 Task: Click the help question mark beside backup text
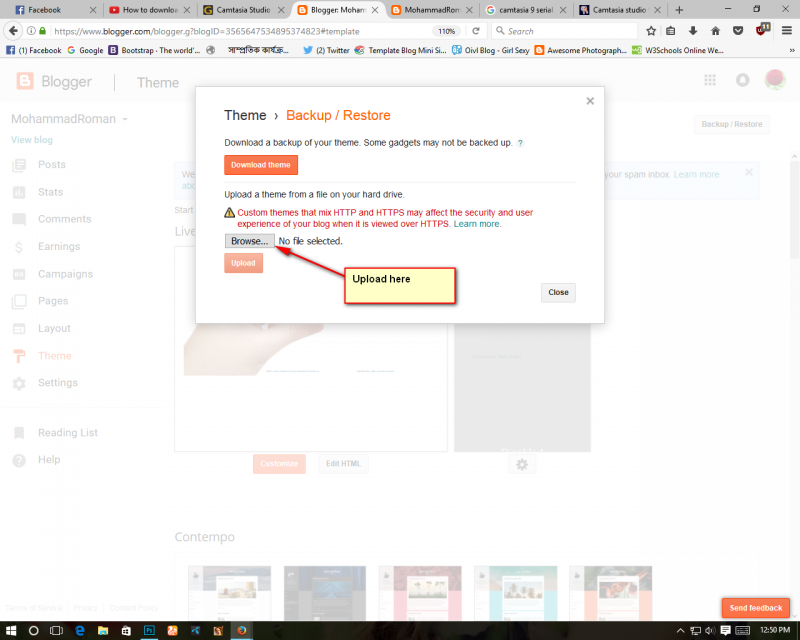(520, 143)
